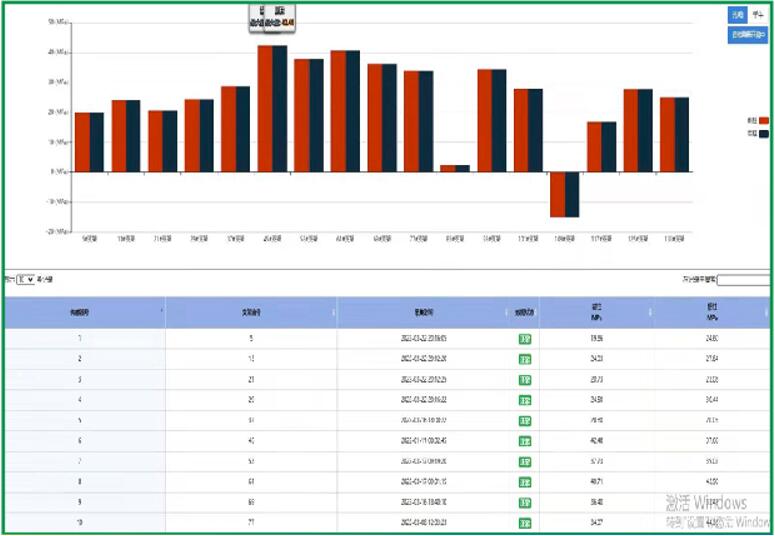775x536 pixels.
Task: Toggle the orange series in the chart legend
Action: [764, 120]
